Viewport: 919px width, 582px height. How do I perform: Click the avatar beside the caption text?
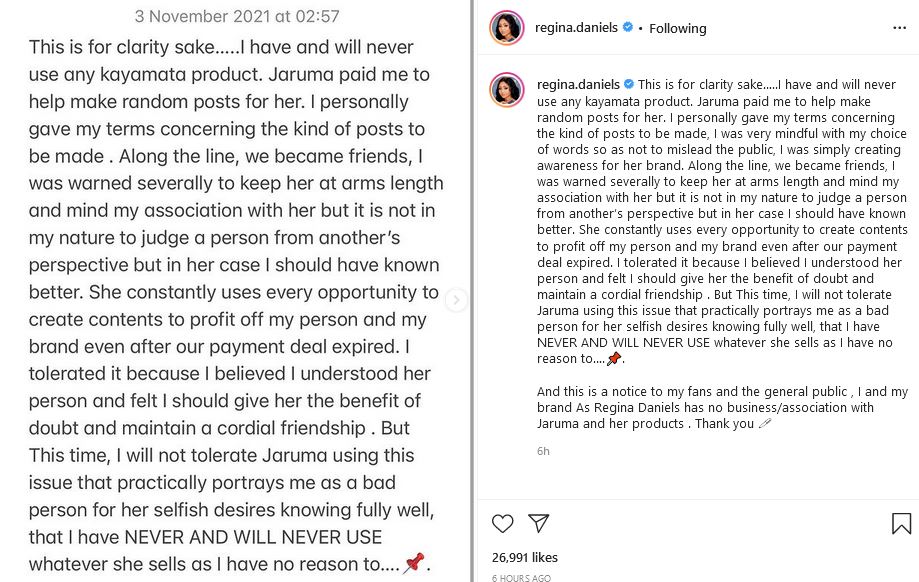(x=506, y=89)
